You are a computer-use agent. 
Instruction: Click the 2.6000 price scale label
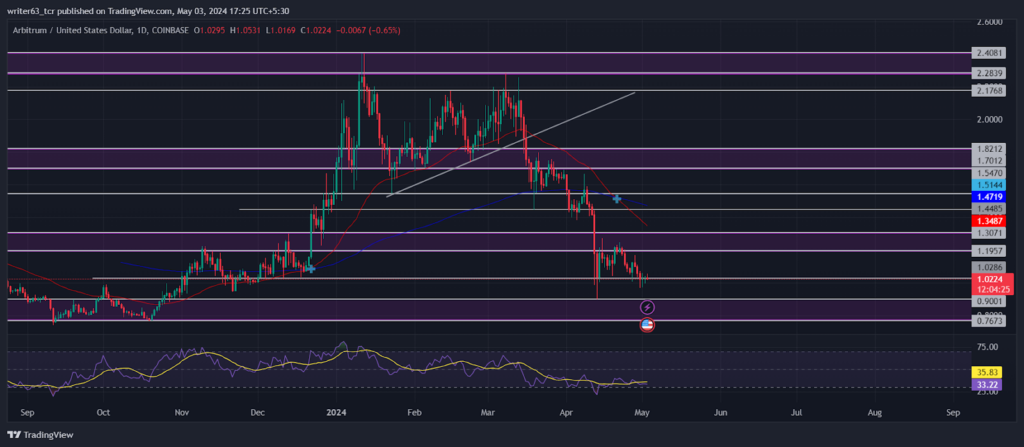point(989,22)
